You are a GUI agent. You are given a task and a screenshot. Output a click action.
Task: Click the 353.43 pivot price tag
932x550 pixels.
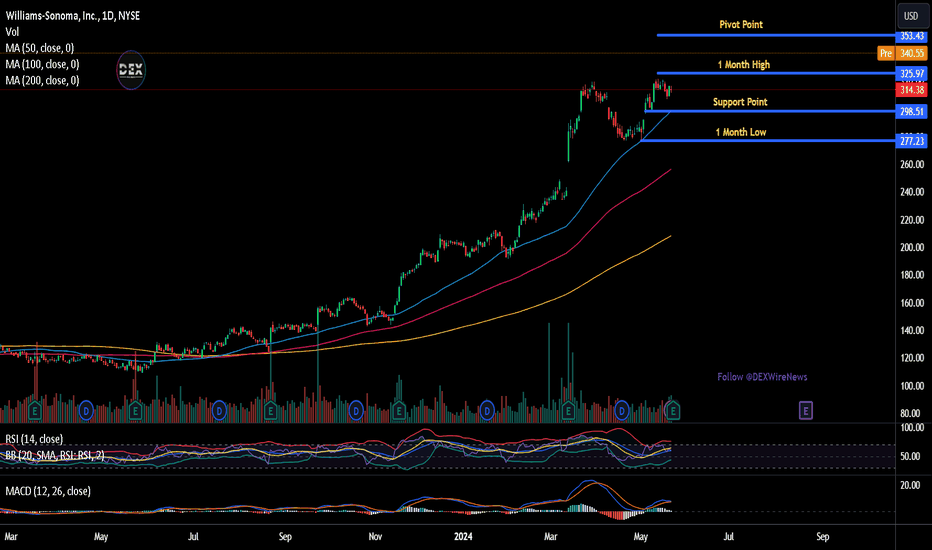pyautogui.click(x=912, y=36)
